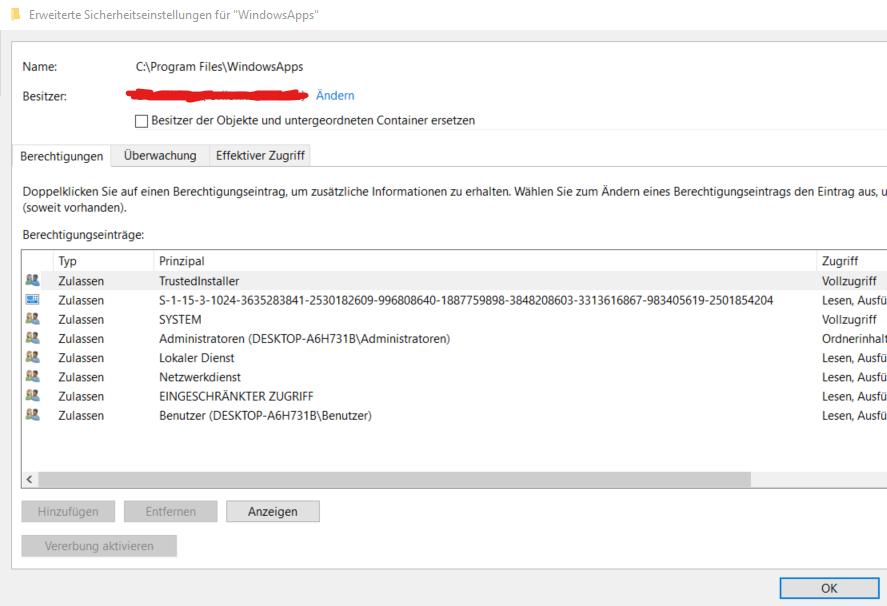Viewport: 887px width, 606px height.
Task: Select the TrustedInstaller principal entry
Action: [199, 281]
